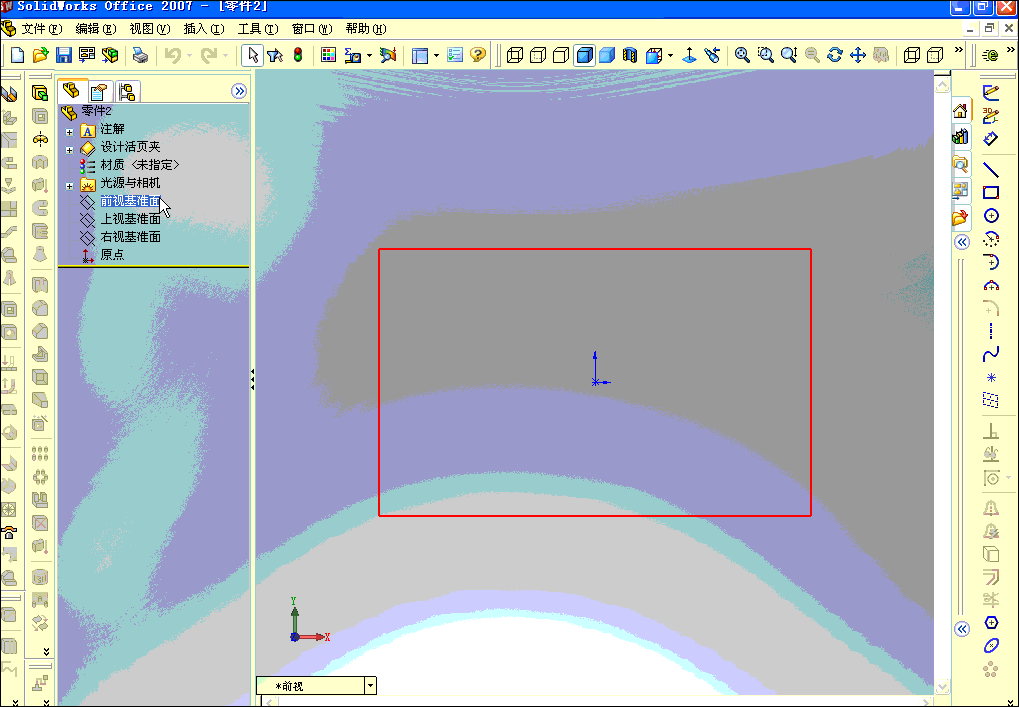Select the Rectangle sketch tool
Screen dimensions: 1019x707
pos(990,192)
